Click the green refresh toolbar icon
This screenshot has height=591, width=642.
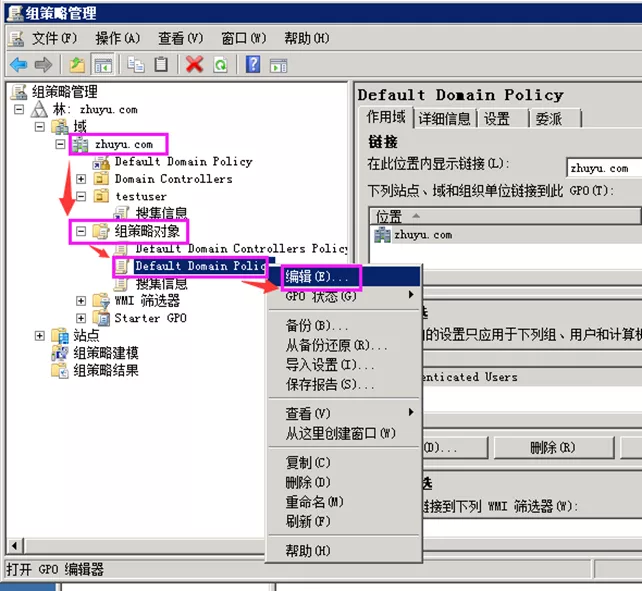coord(219,65)
